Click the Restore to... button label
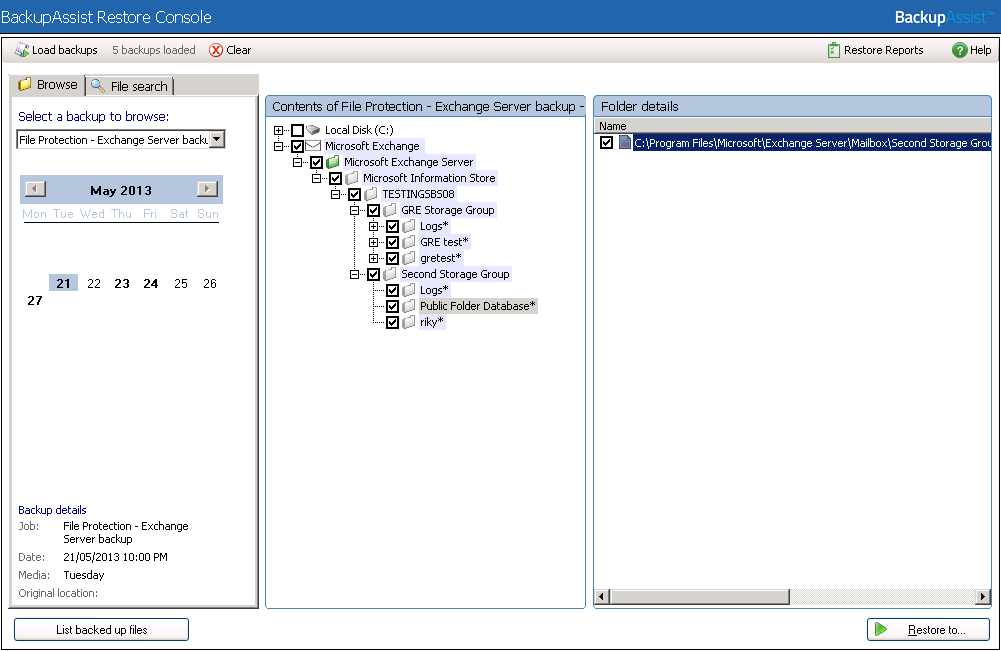The height and width of the screenshot is (651, 1001). 936,630
